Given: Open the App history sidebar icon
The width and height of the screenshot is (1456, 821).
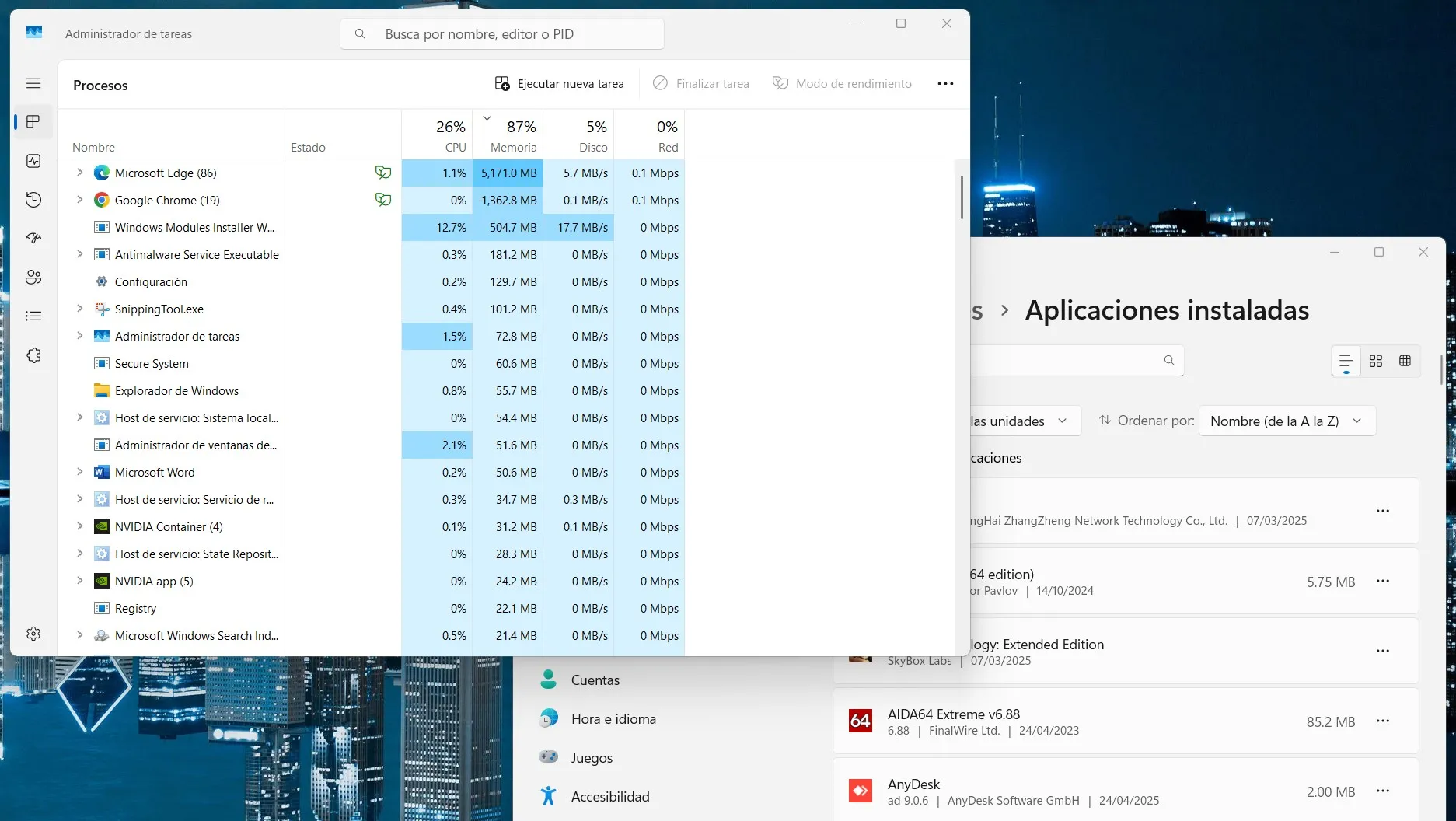Looking at the screenshot, I should 33,200.
